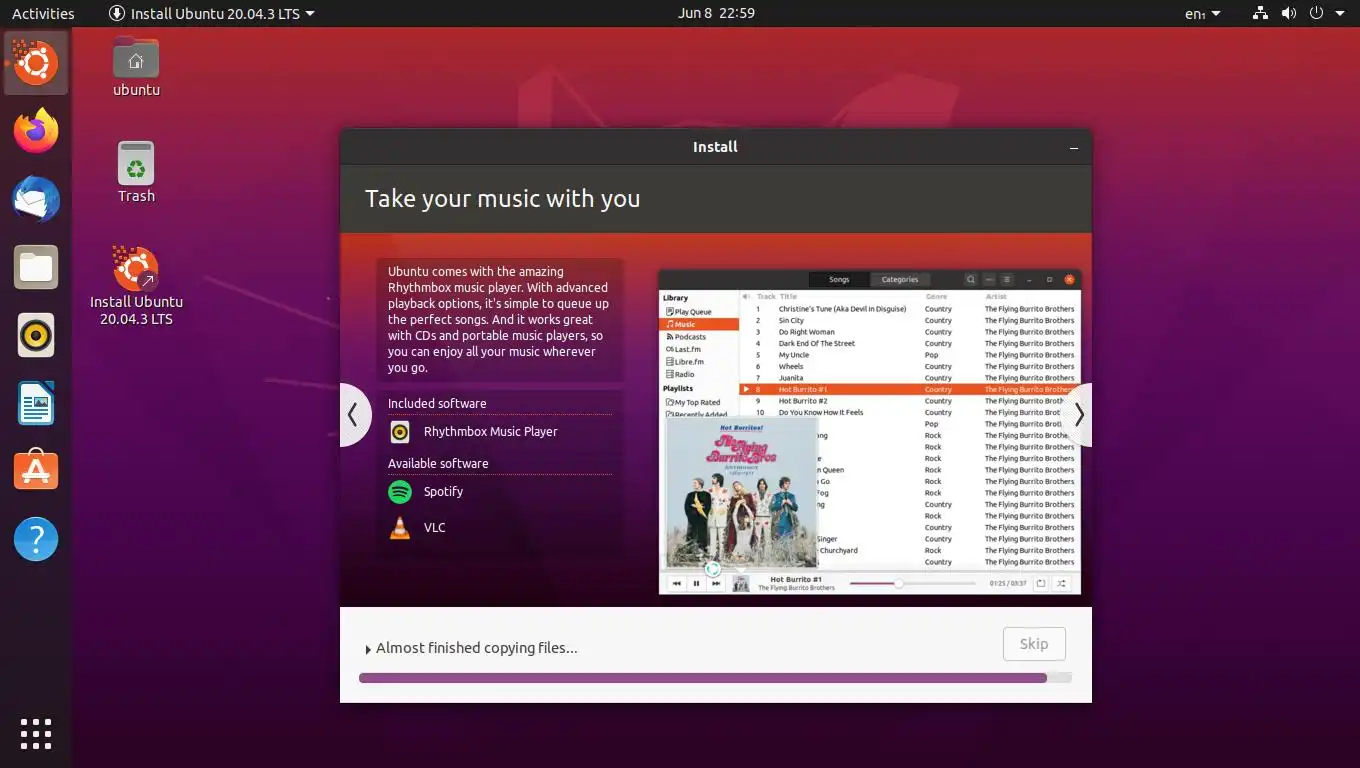Viewport: 1360px width, 768px height.
Task: Go to the previous installer slide
Action: click(x=353, y=414)
